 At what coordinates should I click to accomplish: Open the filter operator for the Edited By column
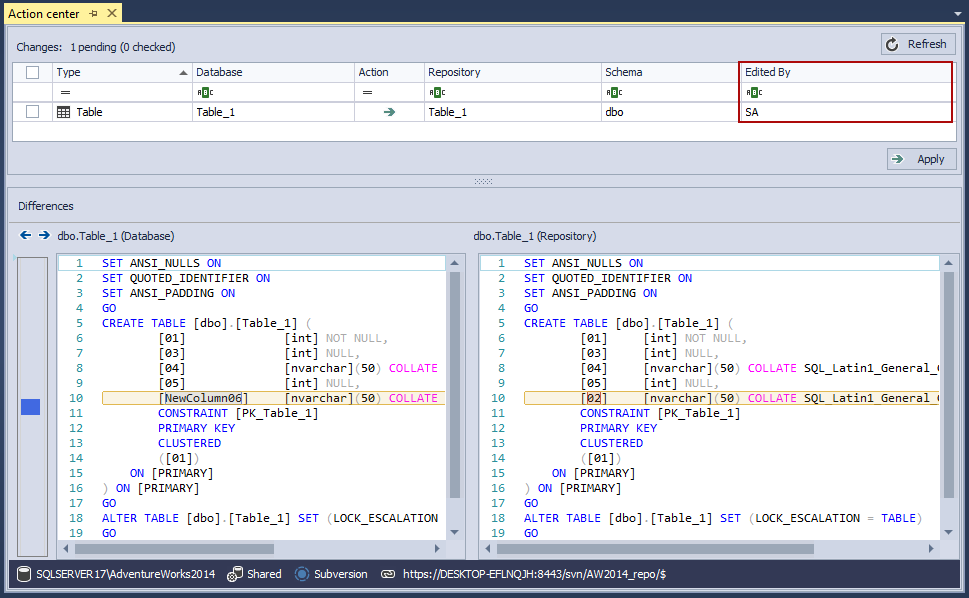point(752,92)
